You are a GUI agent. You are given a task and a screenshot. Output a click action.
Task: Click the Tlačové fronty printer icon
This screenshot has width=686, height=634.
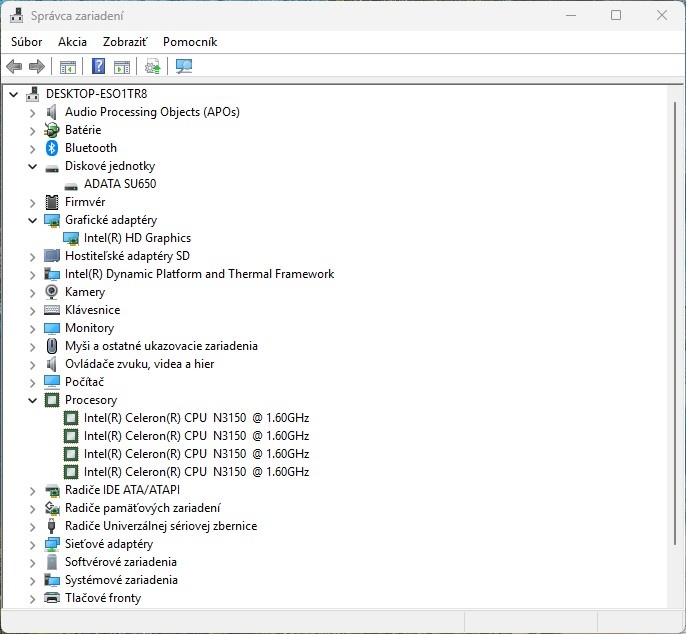tap(52, 598)
